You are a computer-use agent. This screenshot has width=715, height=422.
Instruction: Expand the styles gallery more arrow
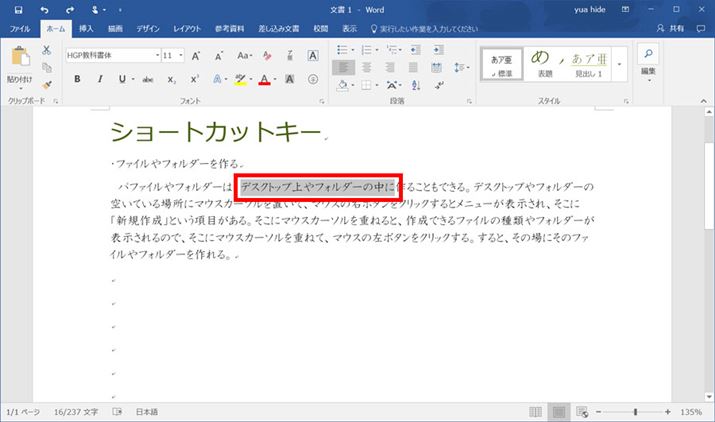[x=620, y=64]
